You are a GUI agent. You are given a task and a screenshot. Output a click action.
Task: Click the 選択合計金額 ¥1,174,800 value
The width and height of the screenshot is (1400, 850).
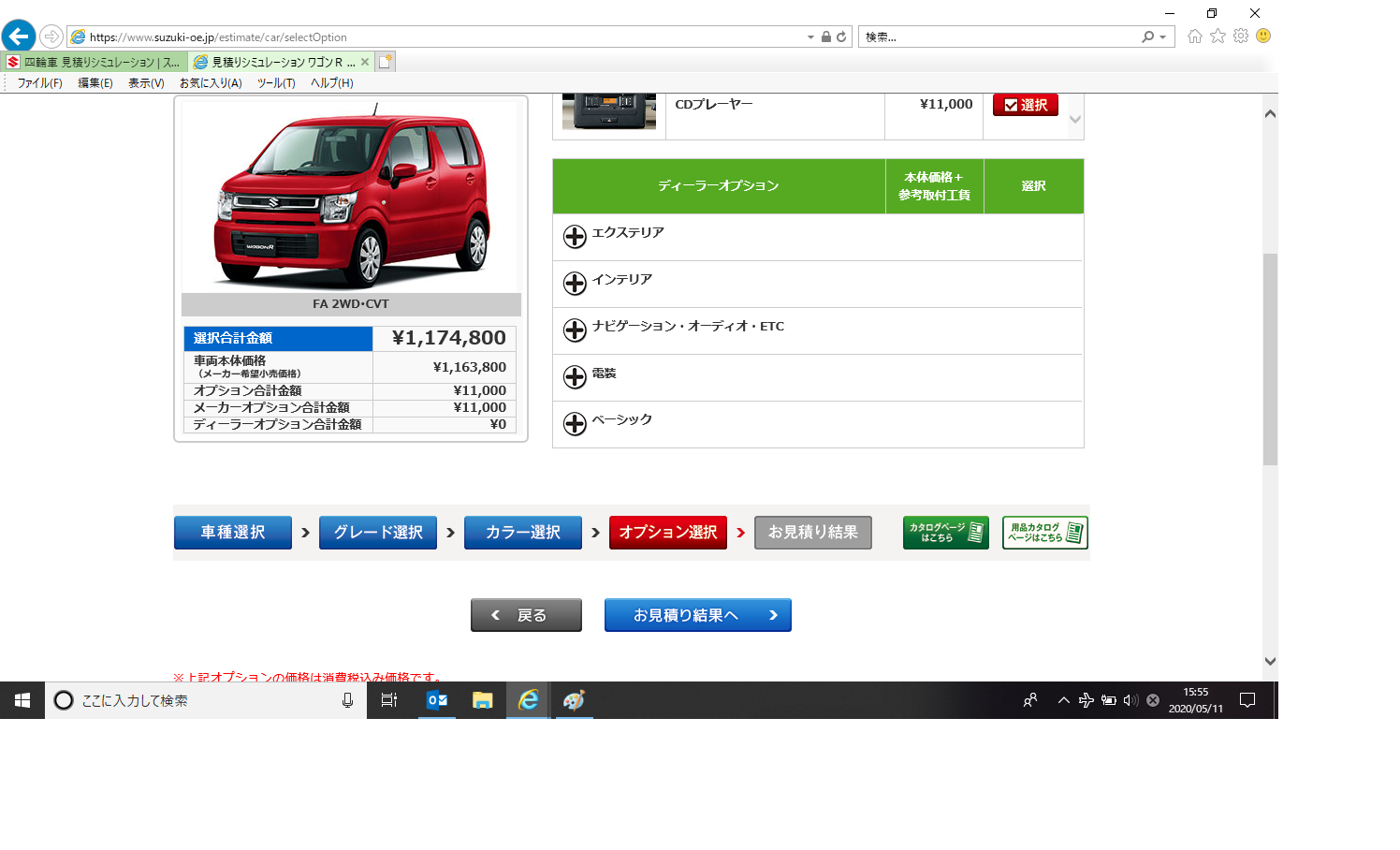[448, 338]
